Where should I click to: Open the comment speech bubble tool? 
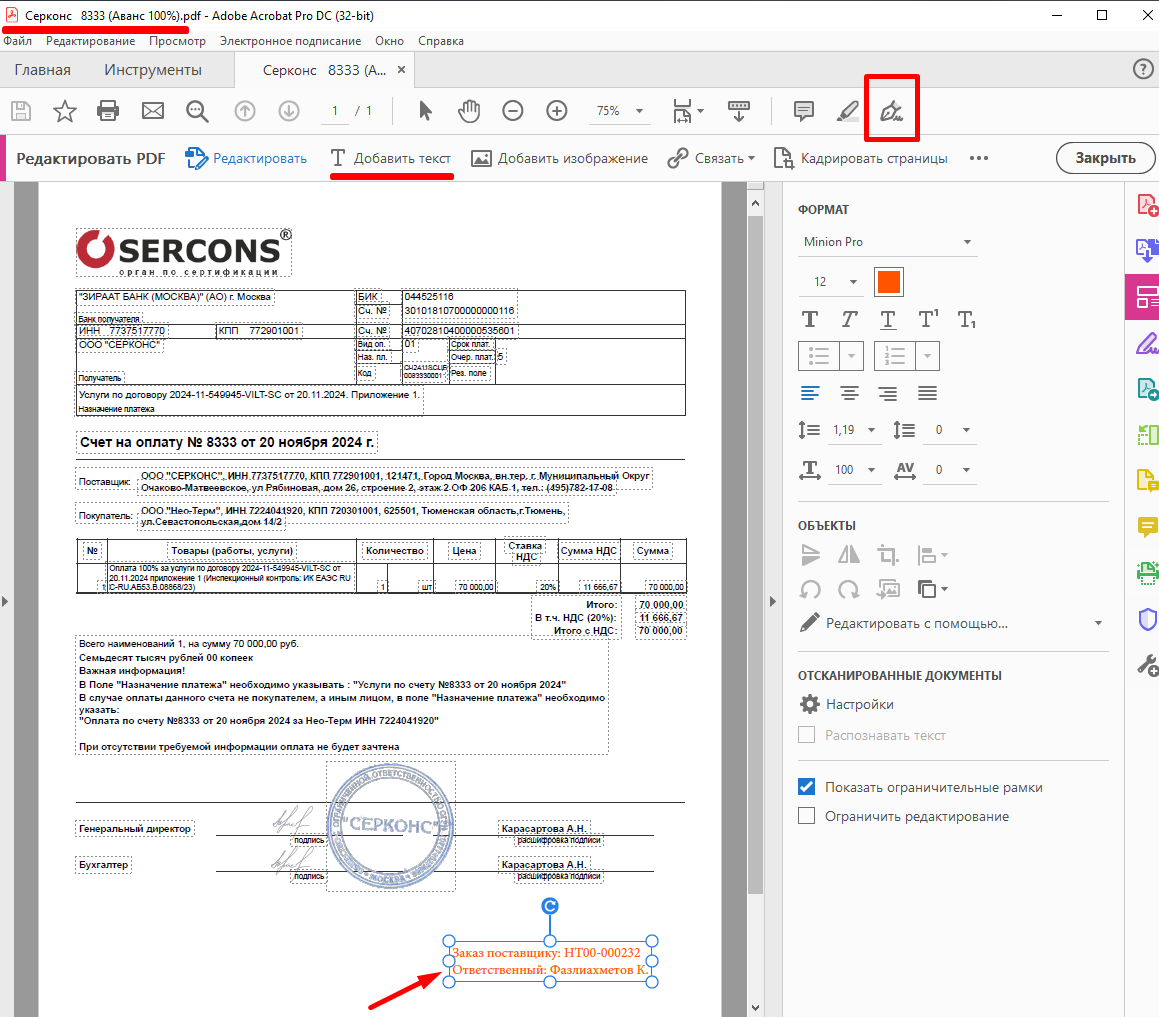803,111
